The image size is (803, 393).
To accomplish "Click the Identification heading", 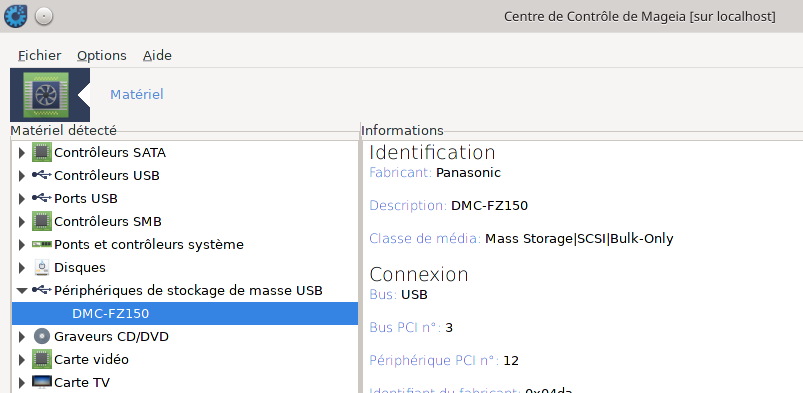I will 432,153.
